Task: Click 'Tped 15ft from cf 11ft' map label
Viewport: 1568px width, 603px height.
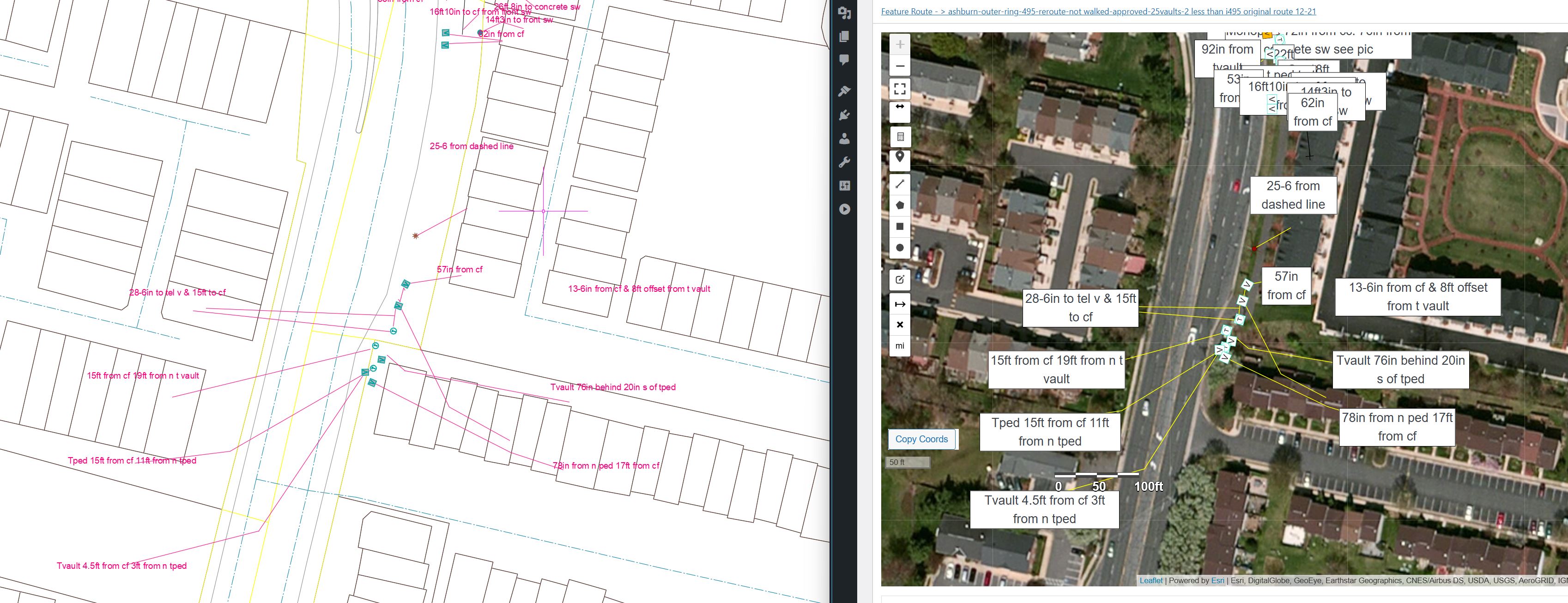Action: click(x=1050, y=432)
